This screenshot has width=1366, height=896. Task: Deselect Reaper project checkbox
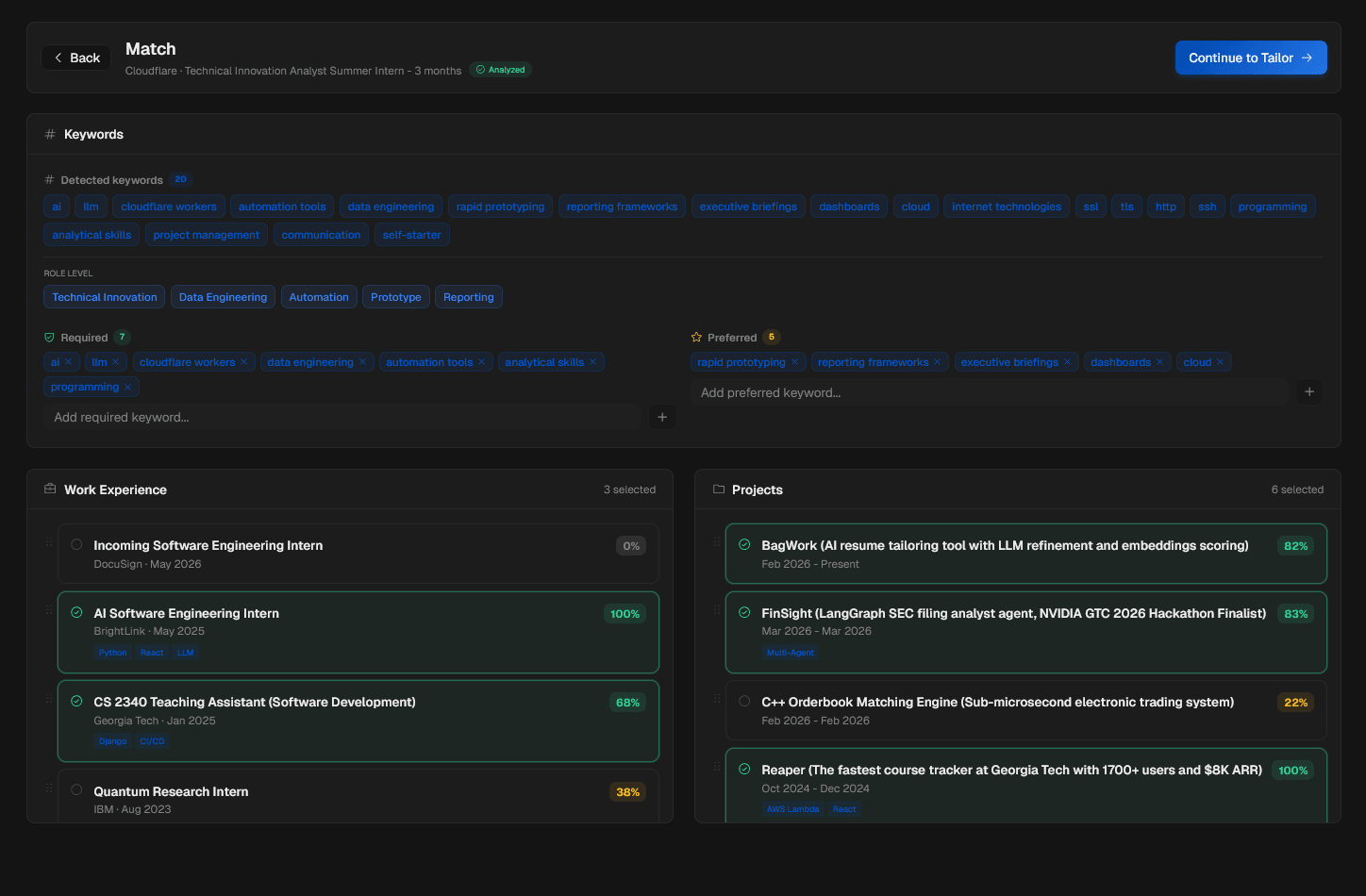point(744,770)
